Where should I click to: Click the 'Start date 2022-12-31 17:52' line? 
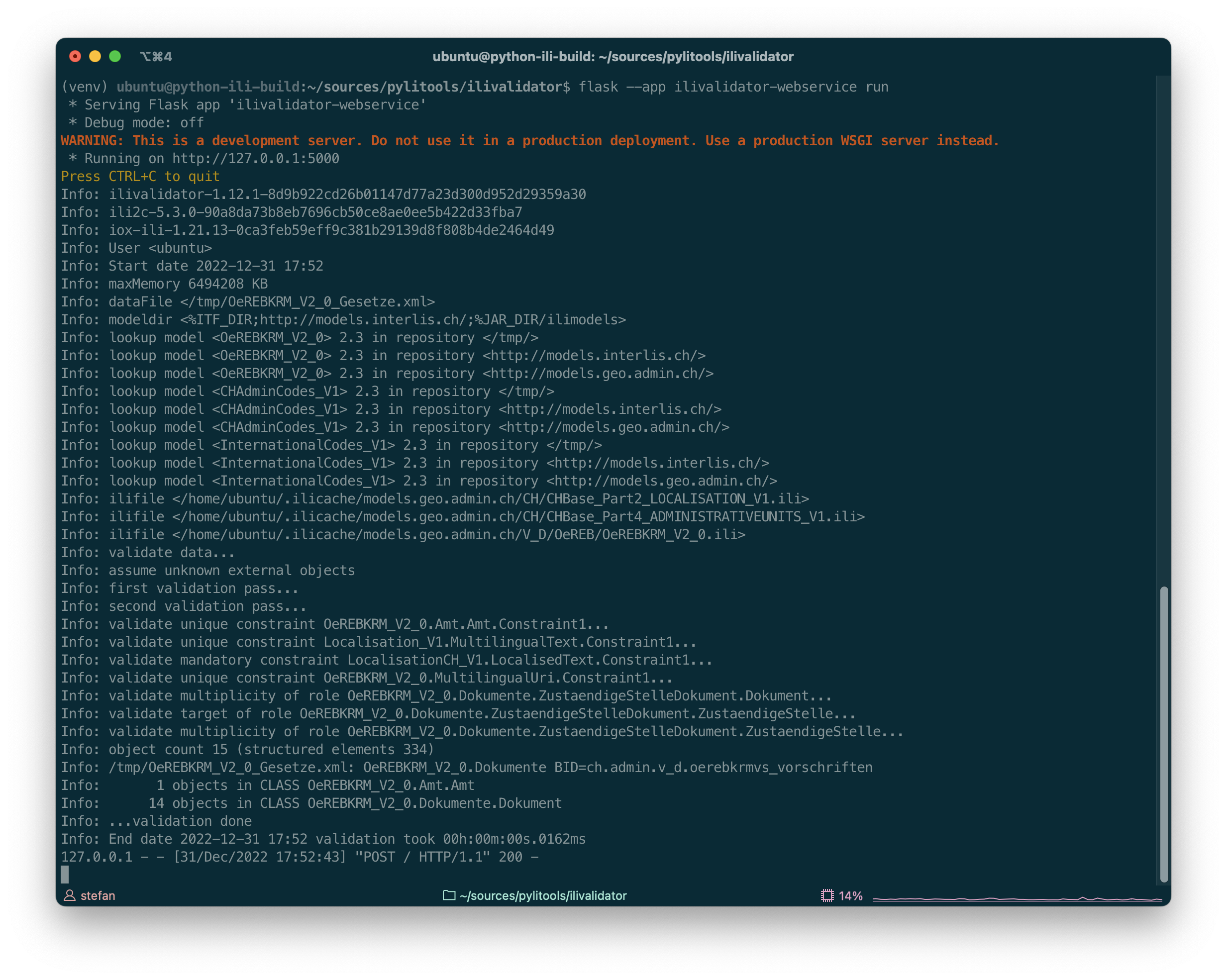(192, 266)
